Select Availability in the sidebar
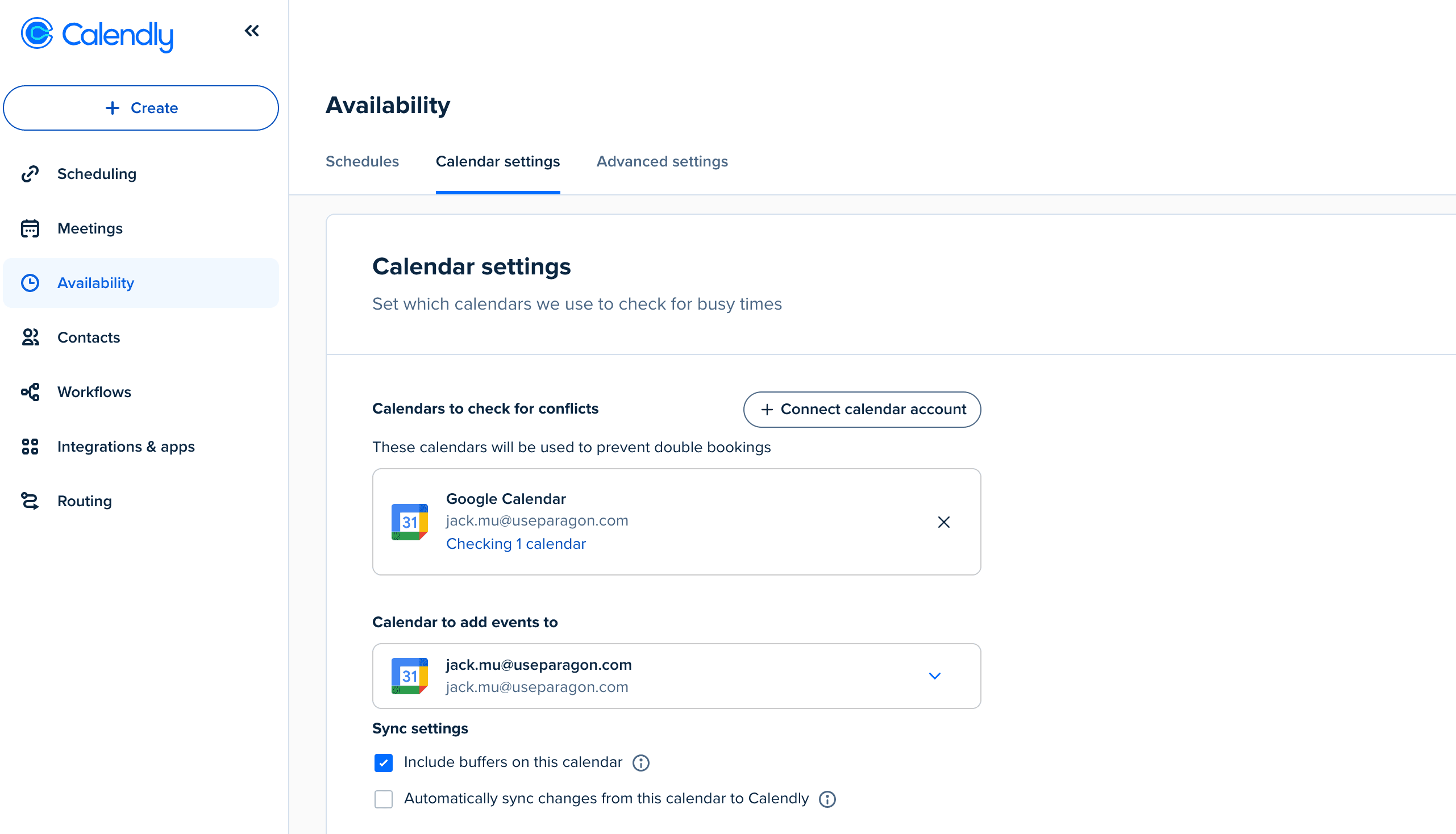Viewport: 1456px width, 834px height. point(95,283)
